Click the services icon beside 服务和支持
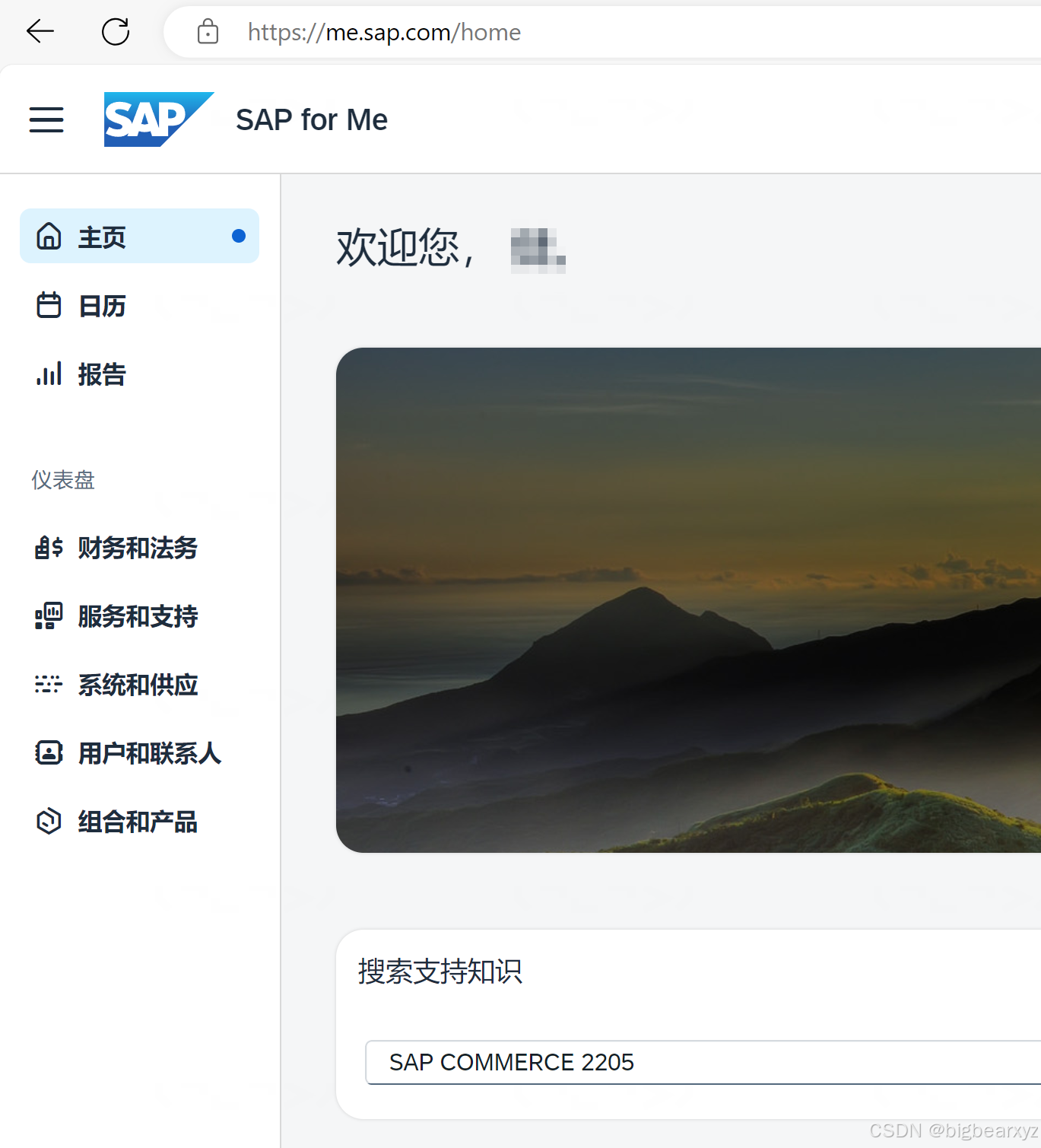Image resolution: width=1041 pixels, height=1148 pixels. pos(49,615)
